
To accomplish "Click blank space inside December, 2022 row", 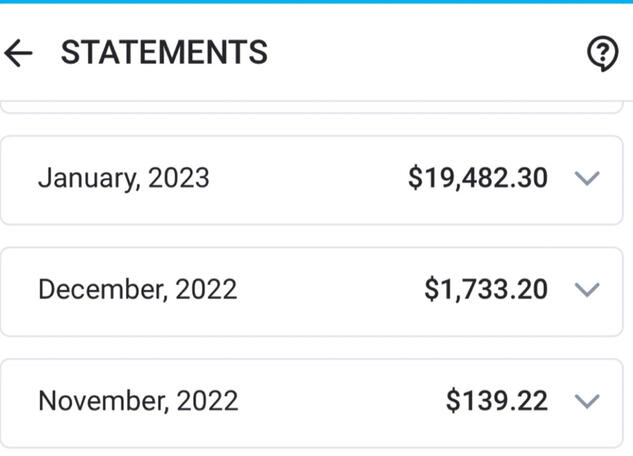I will (x=330, y=290).
